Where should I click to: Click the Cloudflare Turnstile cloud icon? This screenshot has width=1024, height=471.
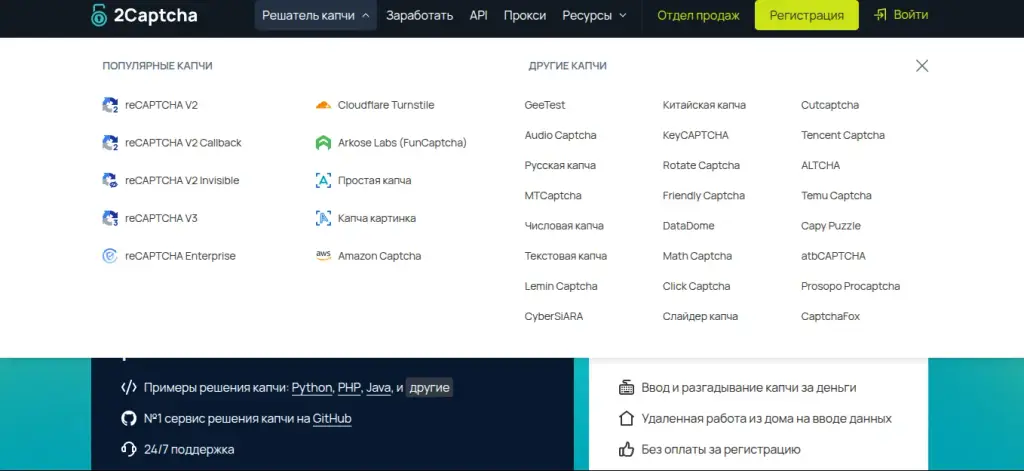point(323,105)
